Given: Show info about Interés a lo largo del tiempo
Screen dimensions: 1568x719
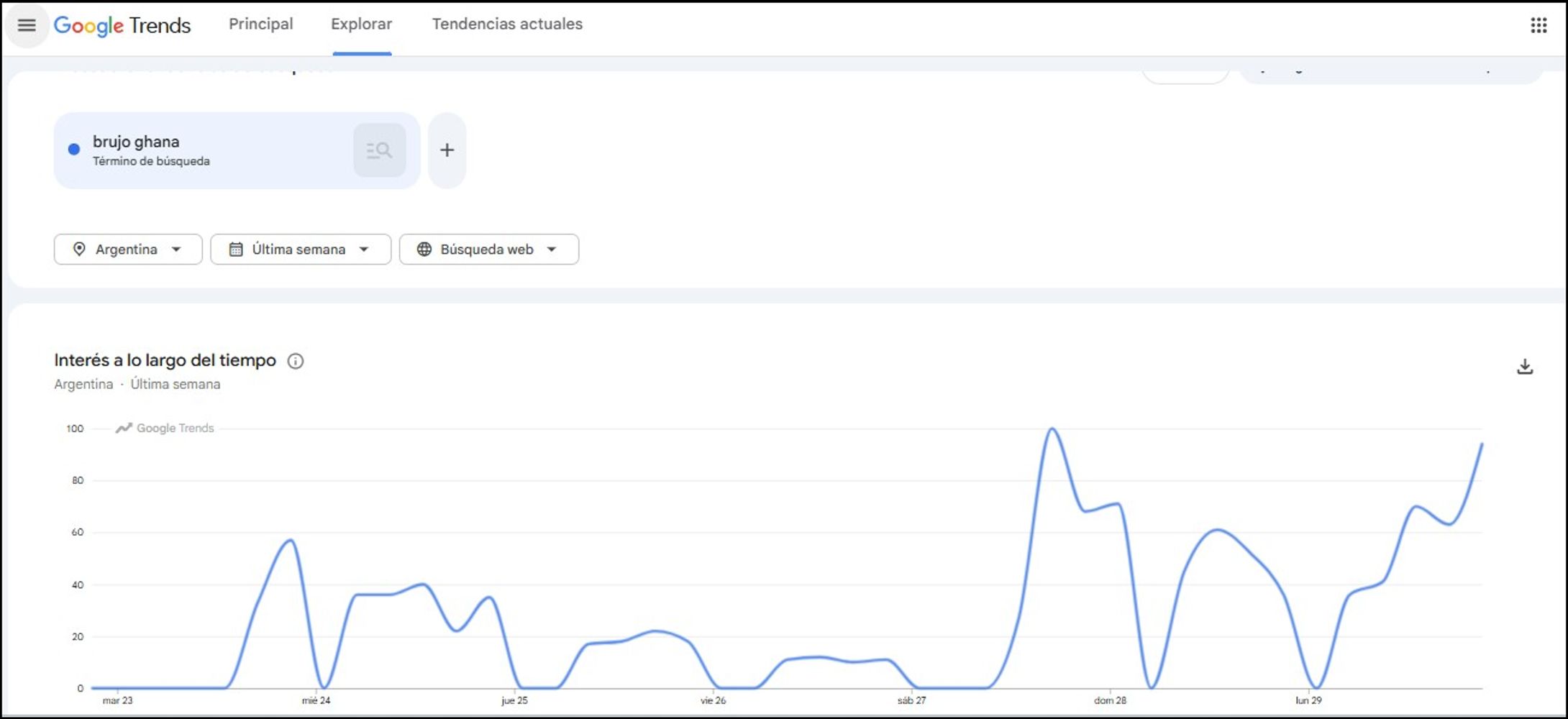Looking at the screenshot, I should pyautogui.click(x=296, y=361).
